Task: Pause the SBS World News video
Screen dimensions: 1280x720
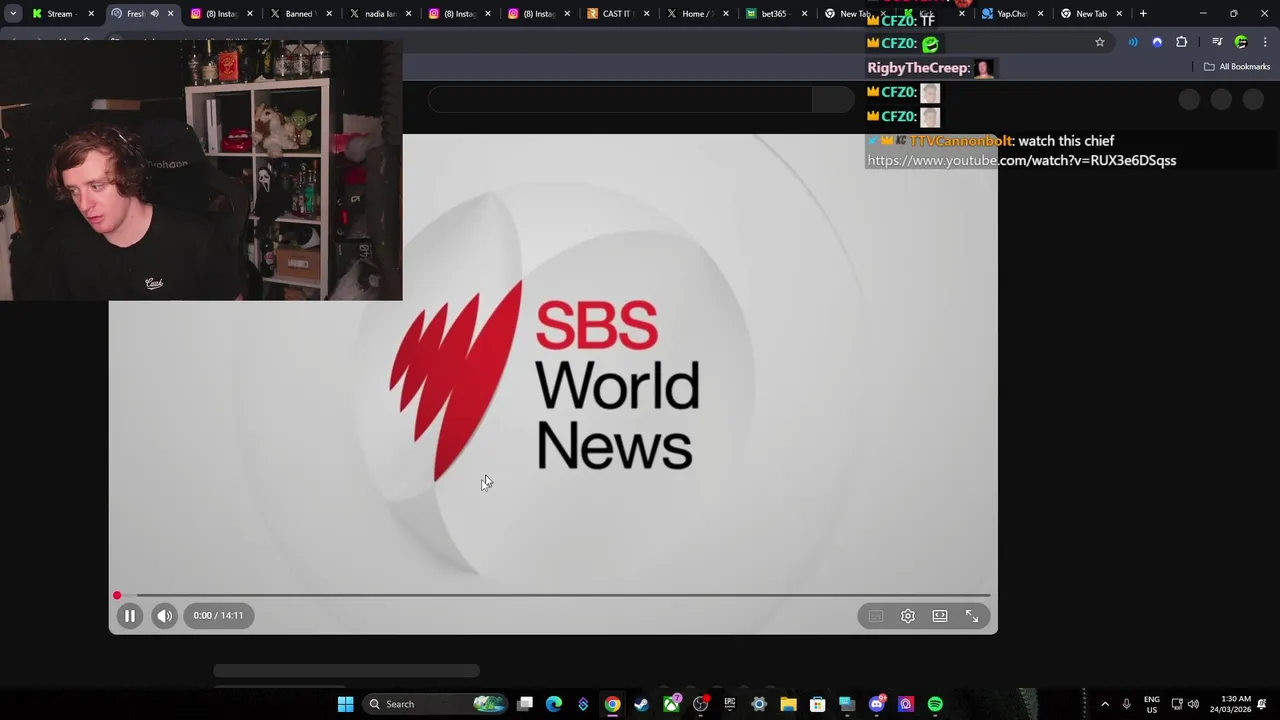Action: click(x=130, y=616)
